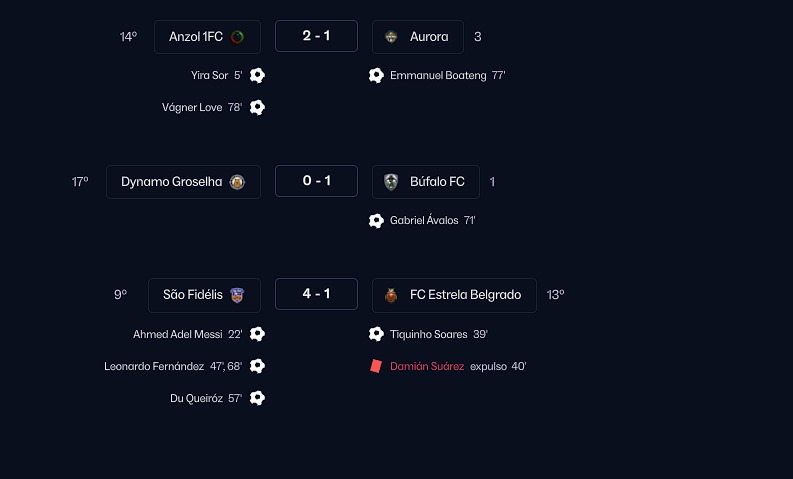Screen dimensions: 793x479
Task: Click the goal ball icon next to Yira Sor
Action: (x=257, y=75)
